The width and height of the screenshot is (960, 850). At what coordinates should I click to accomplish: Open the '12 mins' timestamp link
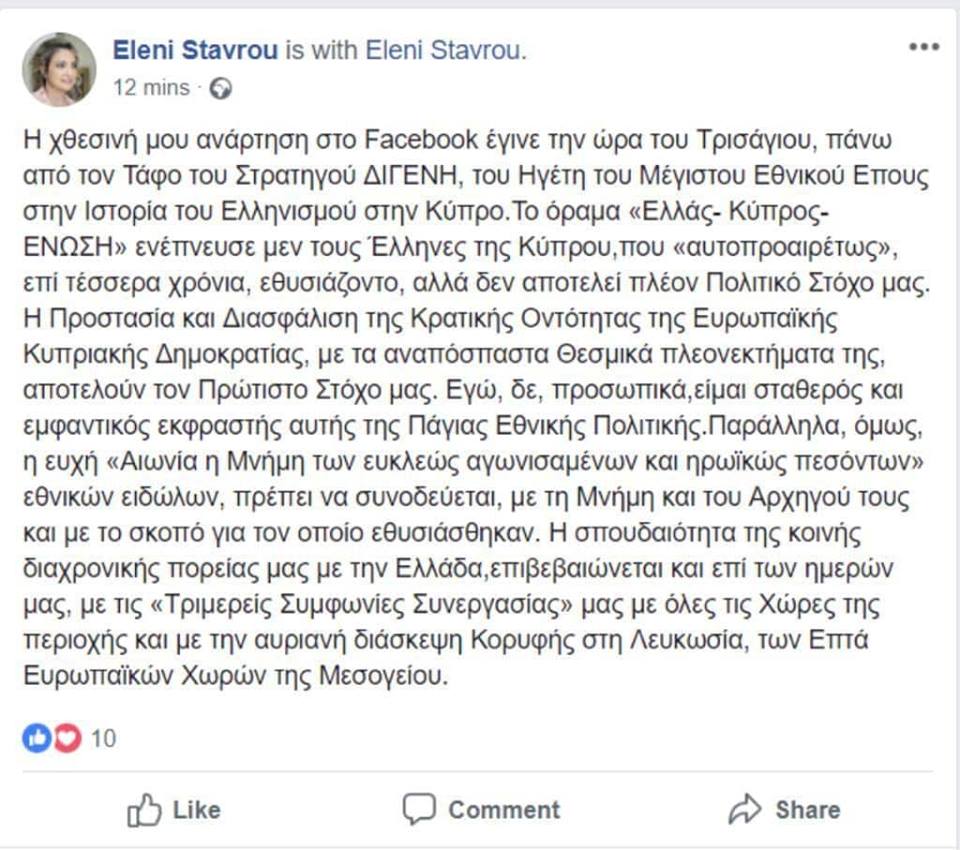click(x=151, y=88)
